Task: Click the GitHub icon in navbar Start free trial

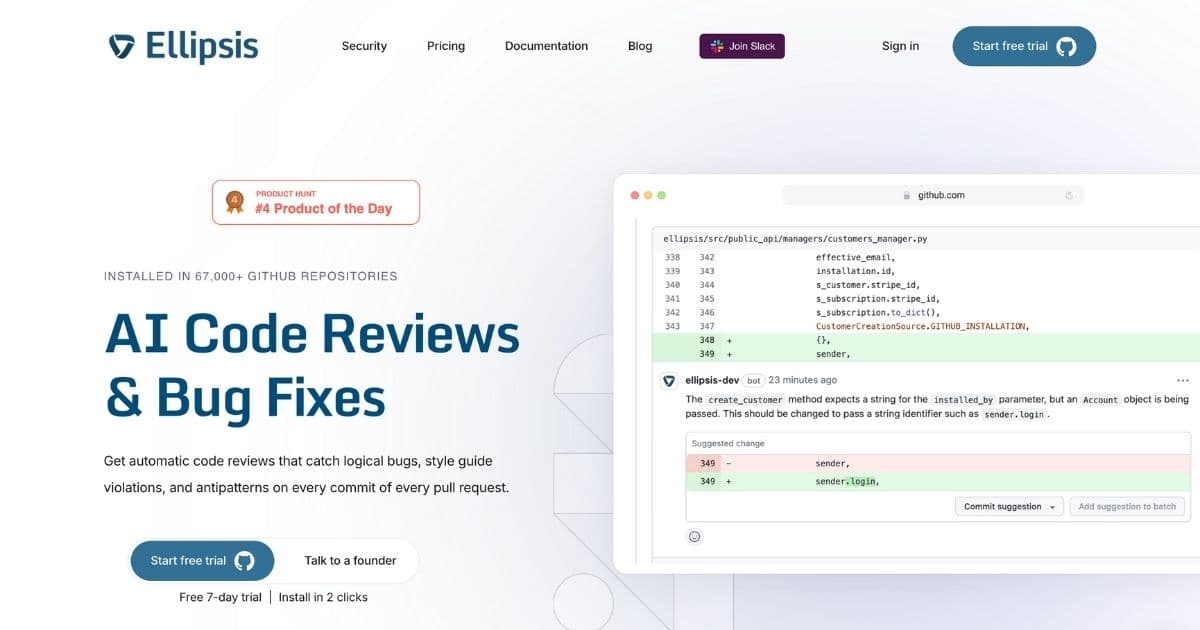Action: pos(1065,46)
